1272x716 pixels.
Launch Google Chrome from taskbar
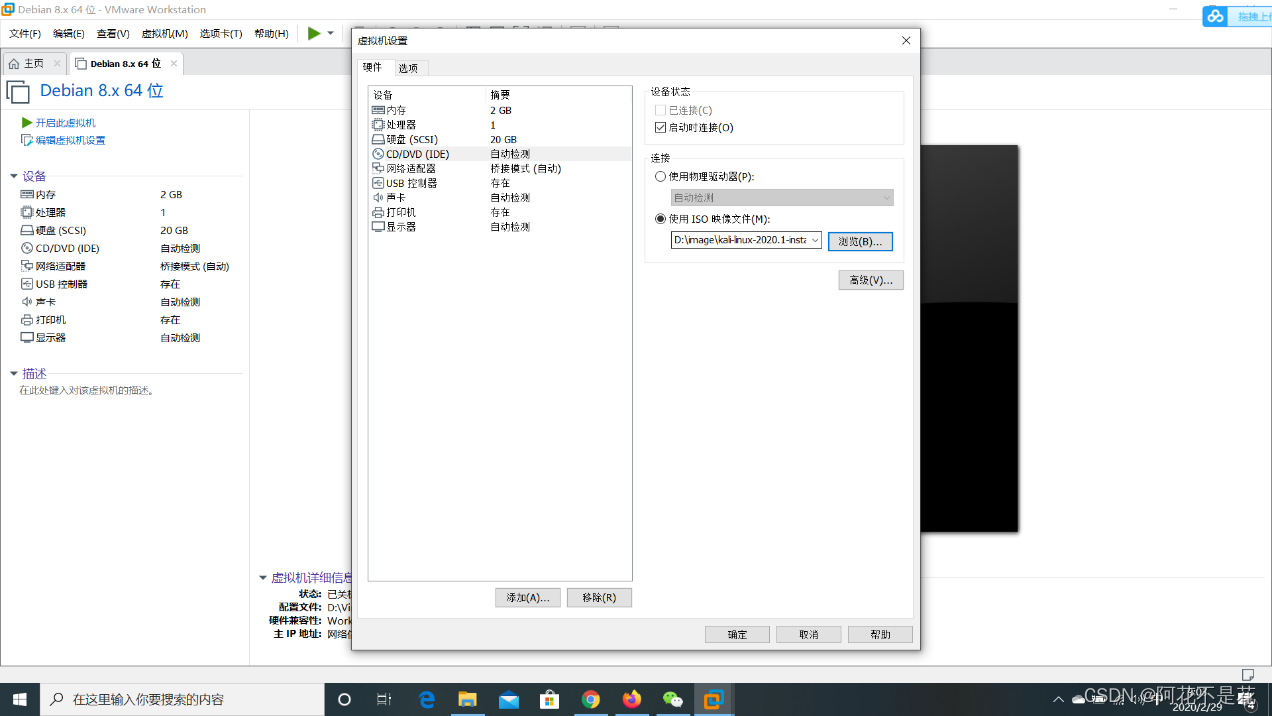click(x=591, y=699)
